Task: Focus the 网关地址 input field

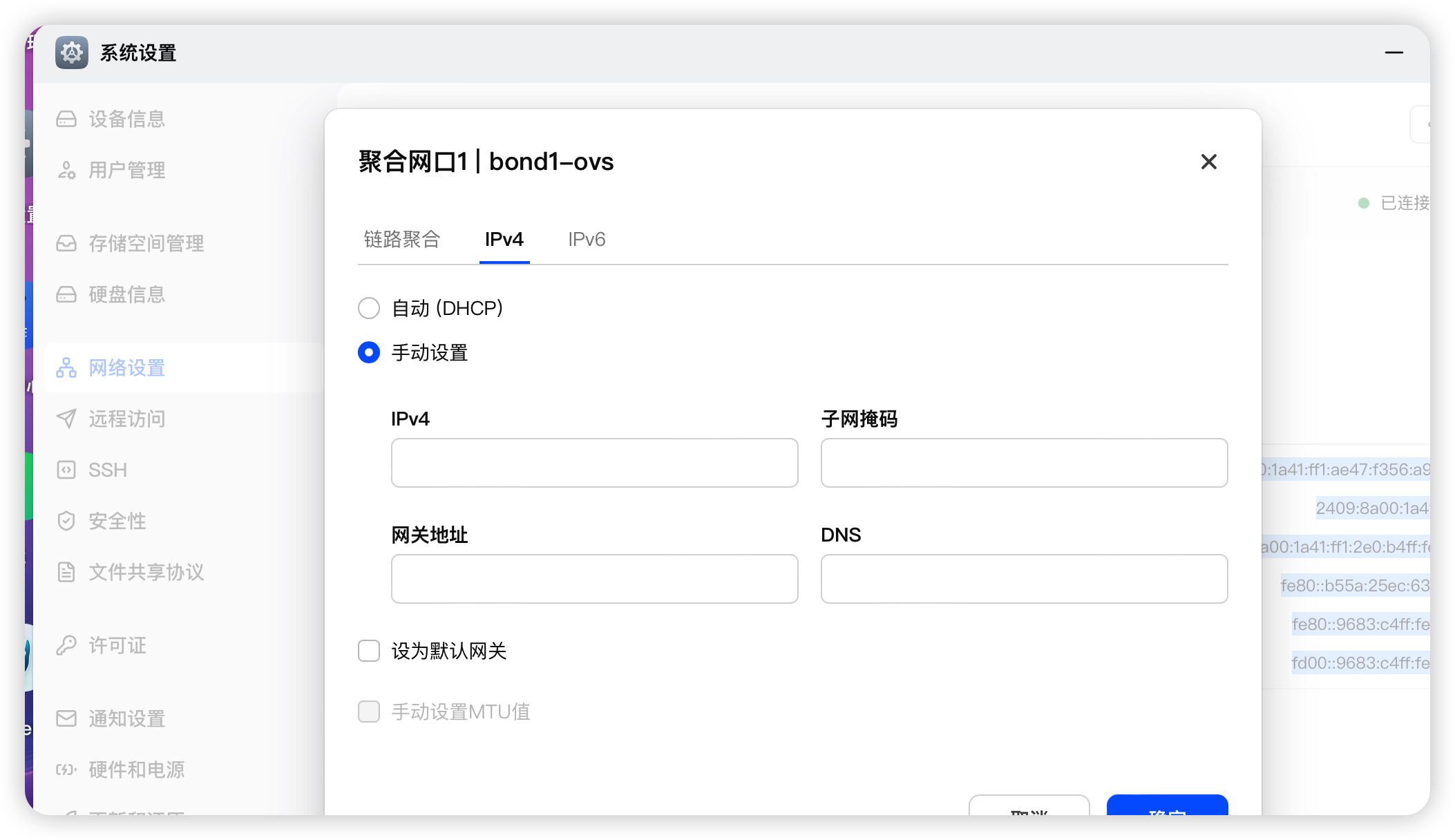Action: (x=594, y=579)
